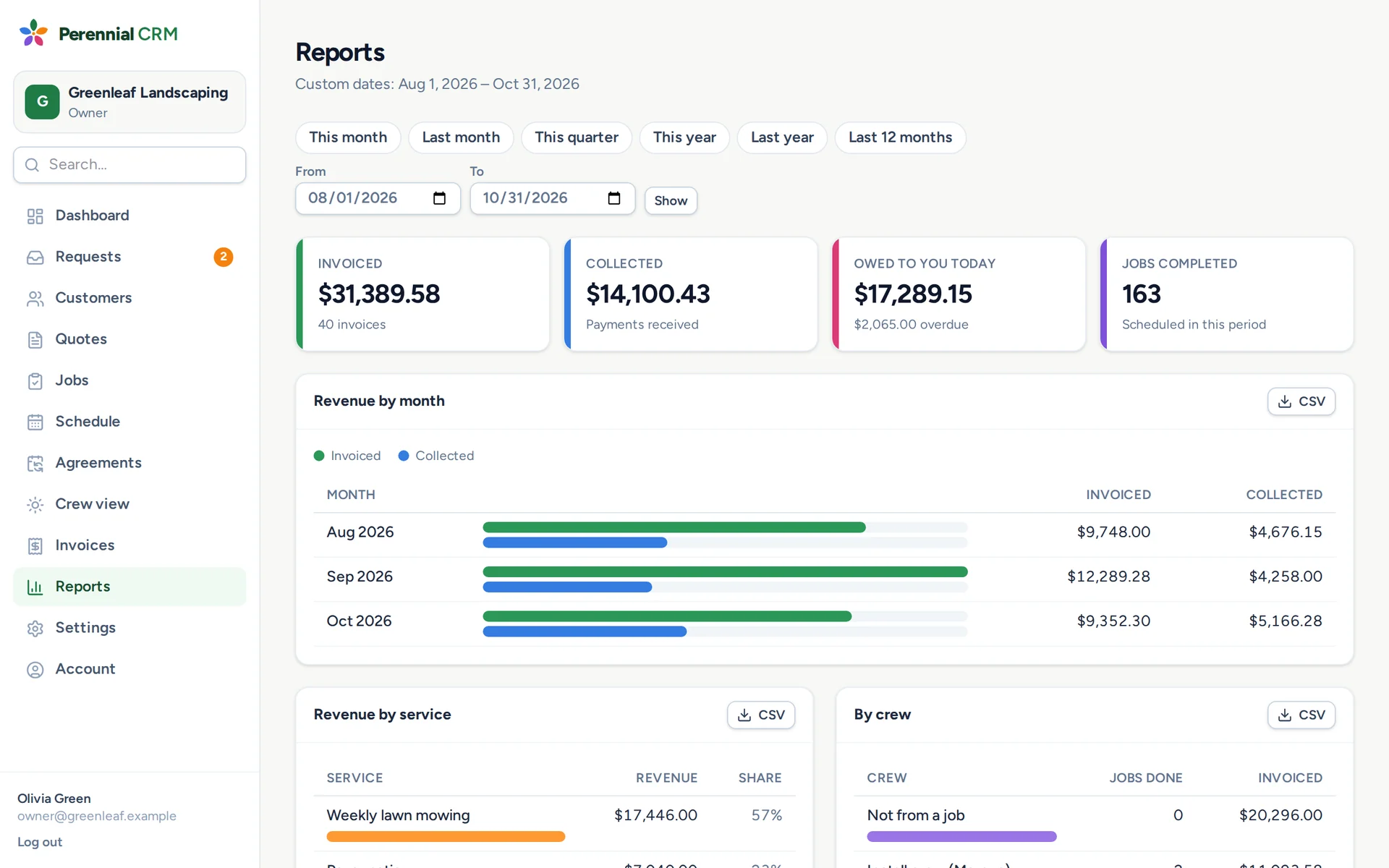This screenshot has height=868, width=1389.
Task: Click the Crew view sun icon
Action: [x=35, y=505]
